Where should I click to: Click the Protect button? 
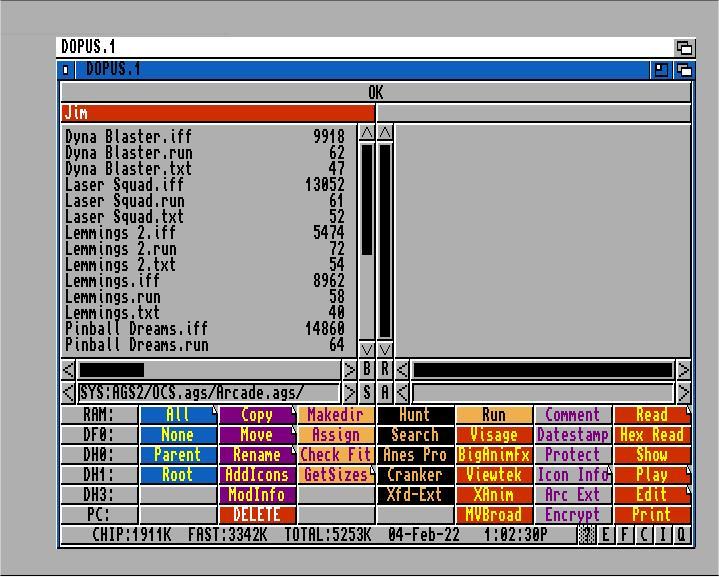tap(573, 455)
